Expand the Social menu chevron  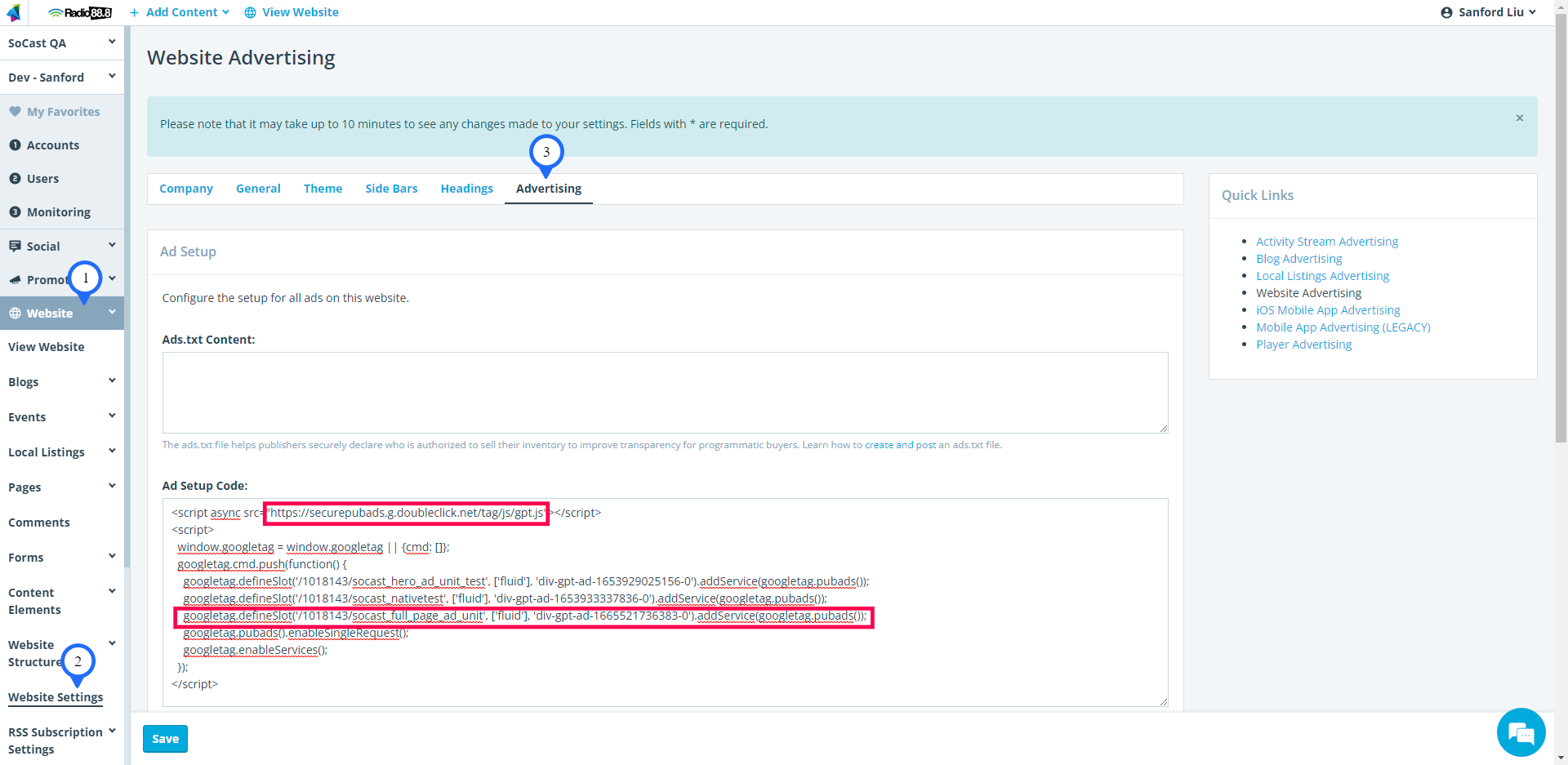click(x=112, y=245)
